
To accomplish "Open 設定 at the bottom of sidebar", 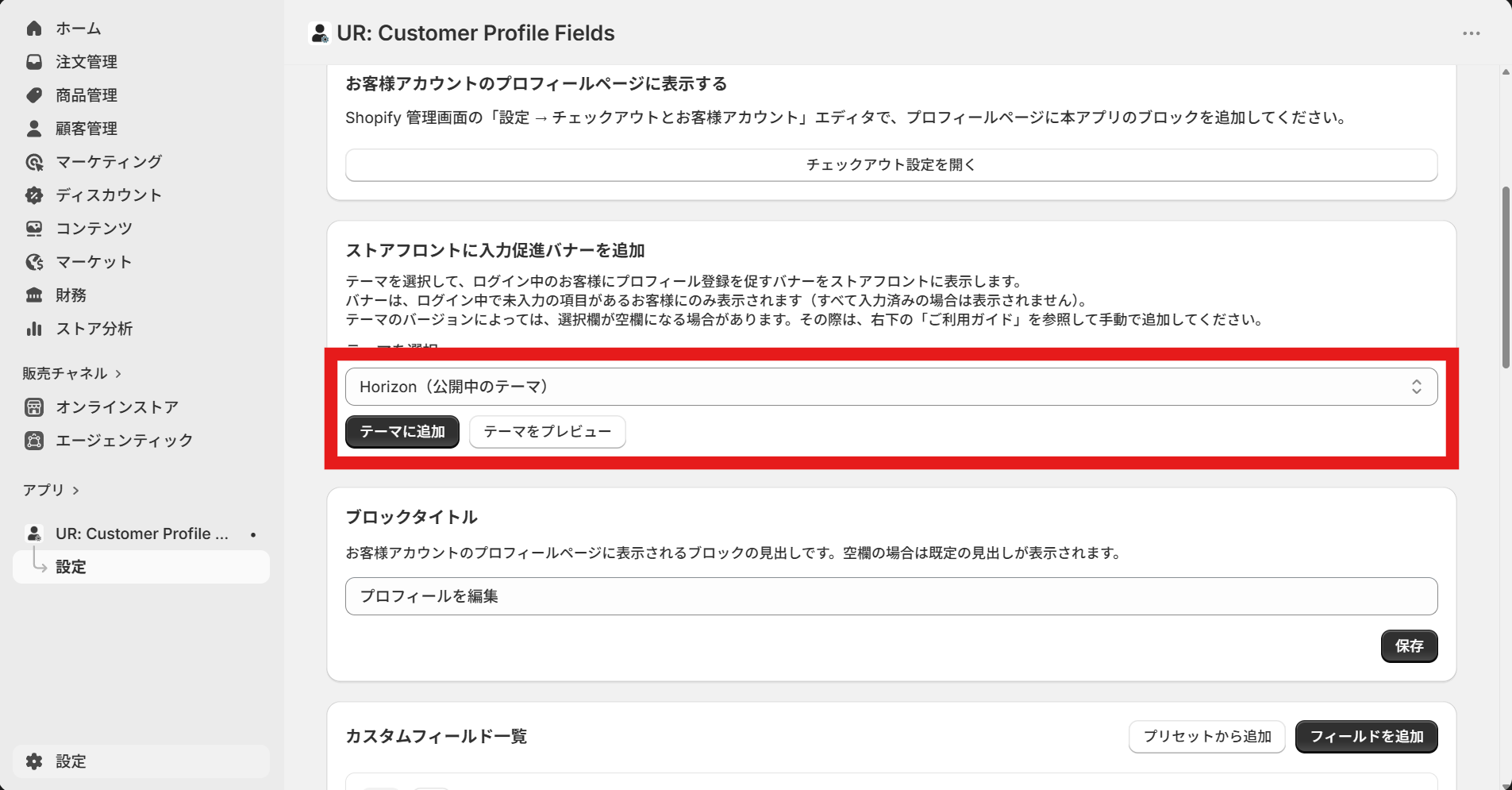I will click(x=141, y=761).
